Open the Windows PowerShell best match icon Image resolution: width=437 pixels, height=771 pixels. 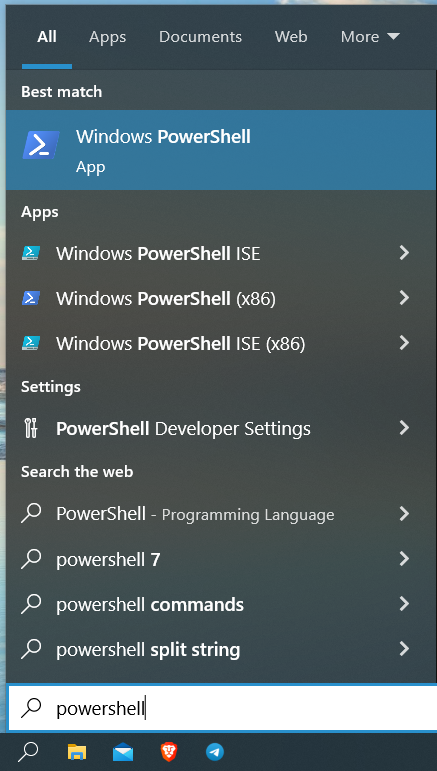41,145
